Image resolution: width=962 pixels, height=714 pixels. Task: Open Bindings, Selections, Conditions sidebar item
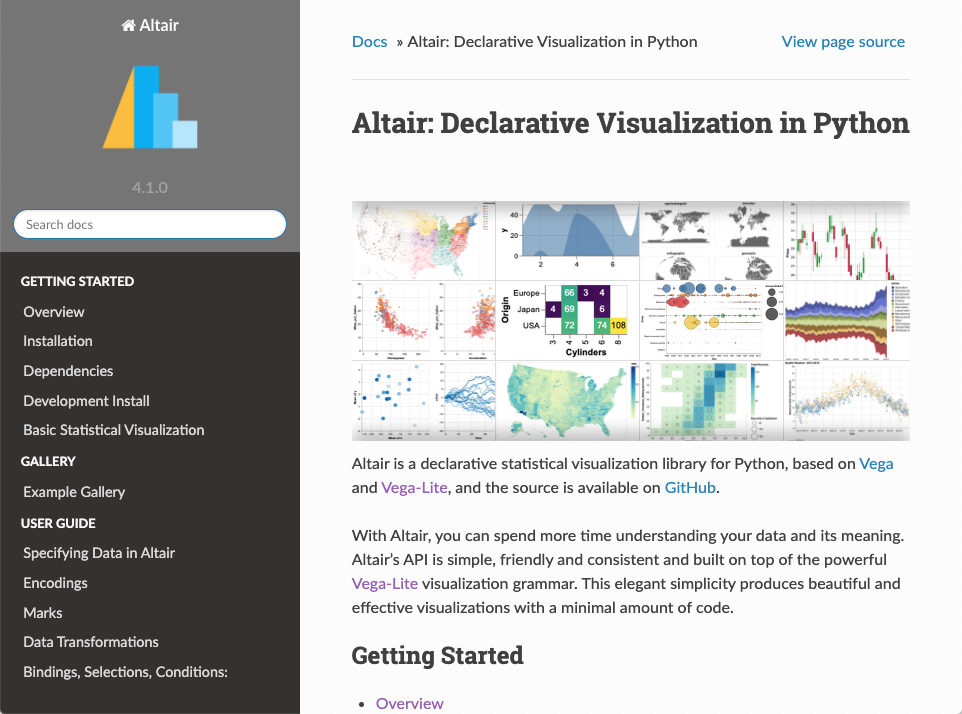point(125,672)
